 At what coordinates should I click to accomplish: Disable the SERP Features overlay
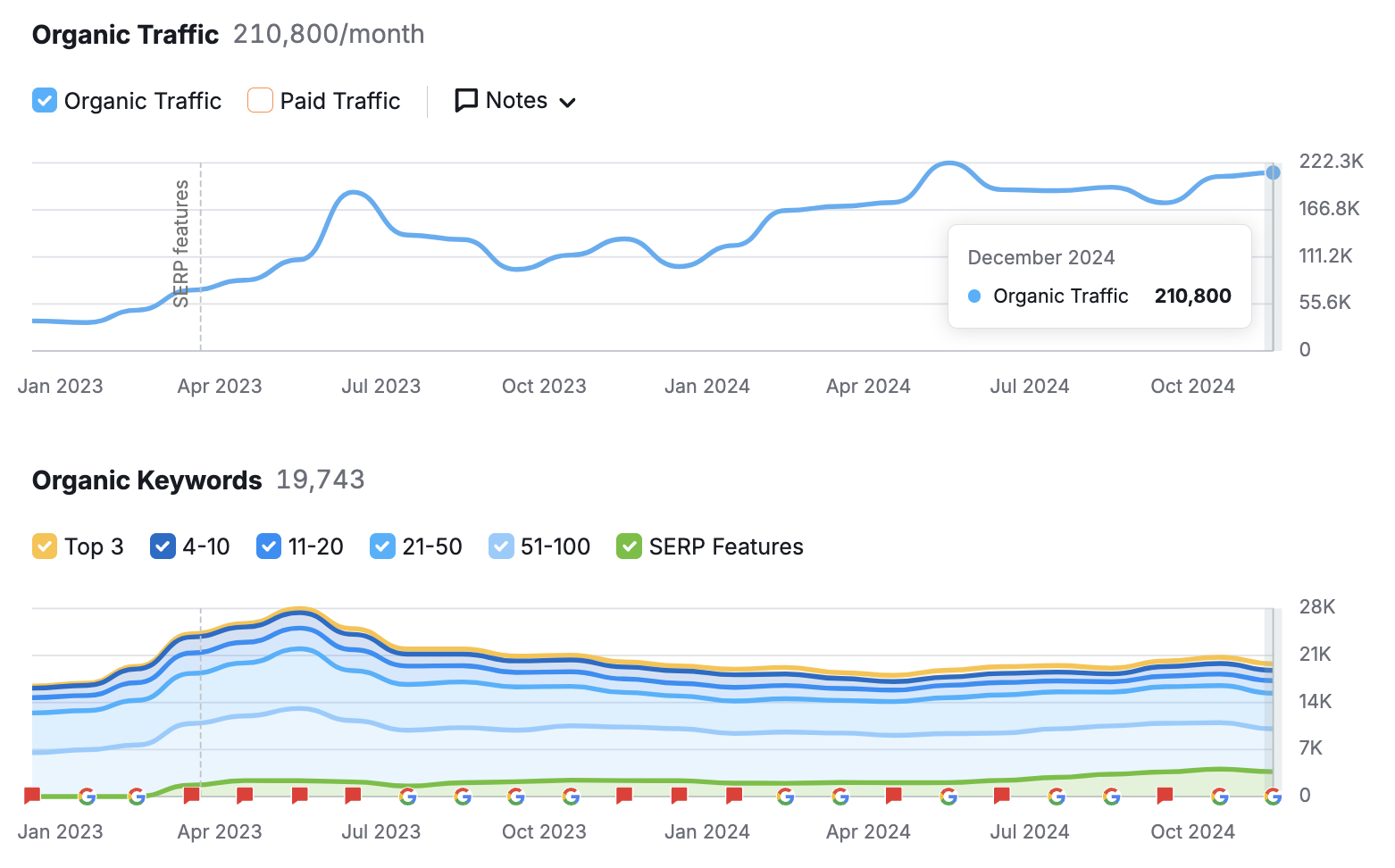coord(629,546)
